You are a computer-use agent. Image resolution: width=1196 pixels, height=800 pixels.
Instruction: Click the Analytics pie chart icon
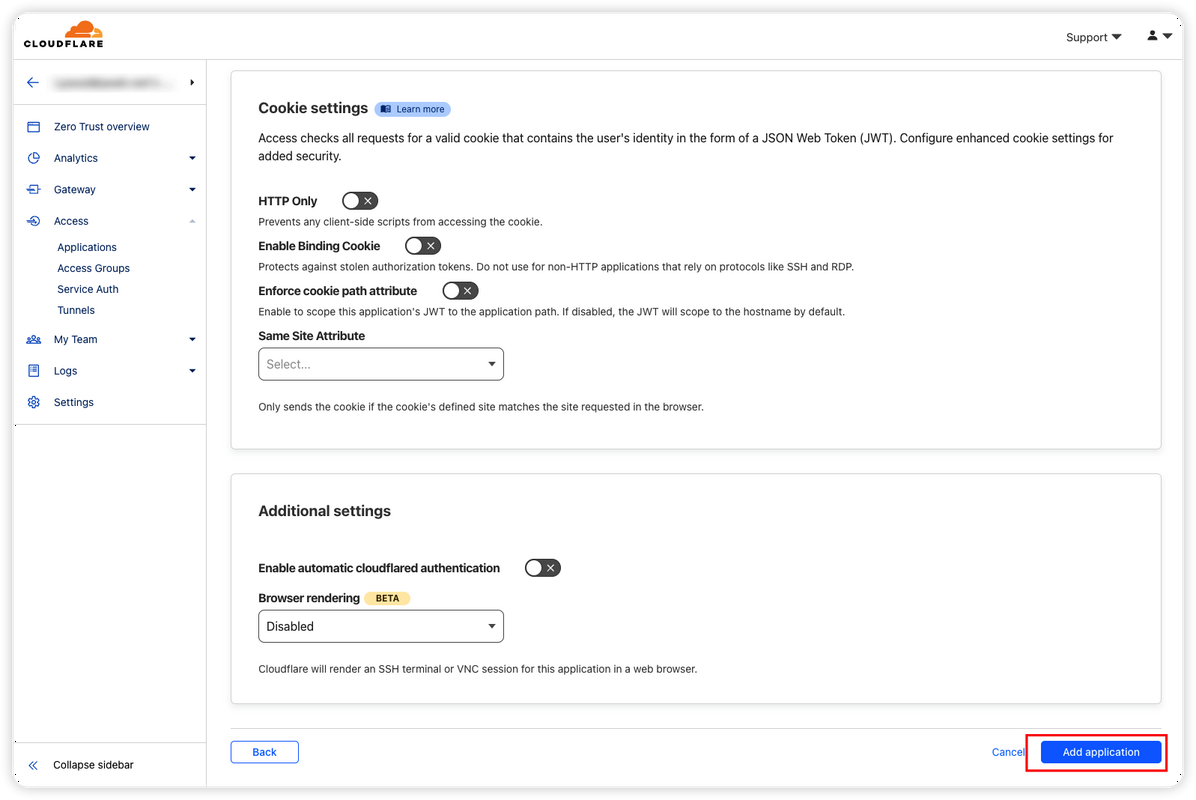tap(34, 158)
